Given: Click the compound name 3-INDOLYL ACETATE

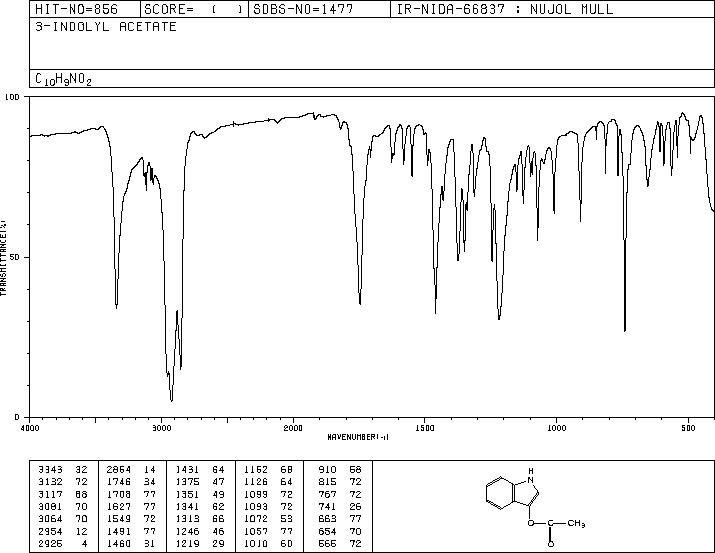Looking at the screenshot, I should click(x=106, y=27).
